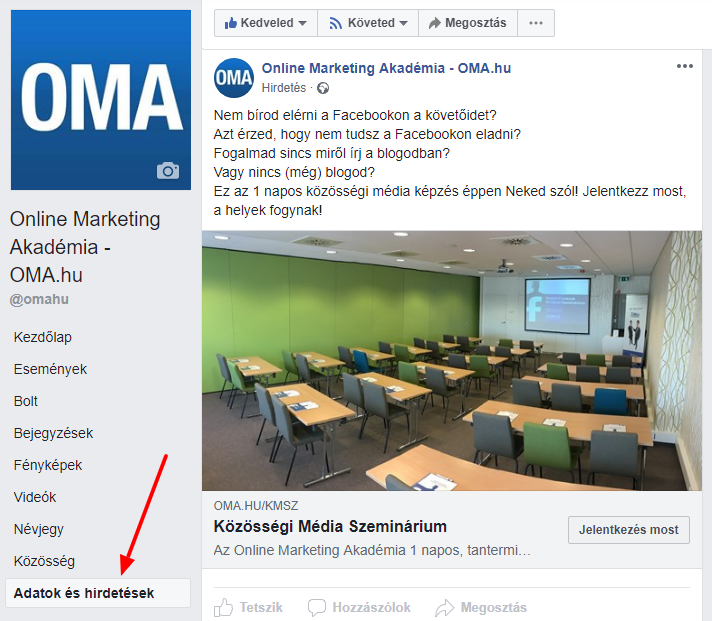
Task: Open Események in the sidebar
Action: [50, 369]
